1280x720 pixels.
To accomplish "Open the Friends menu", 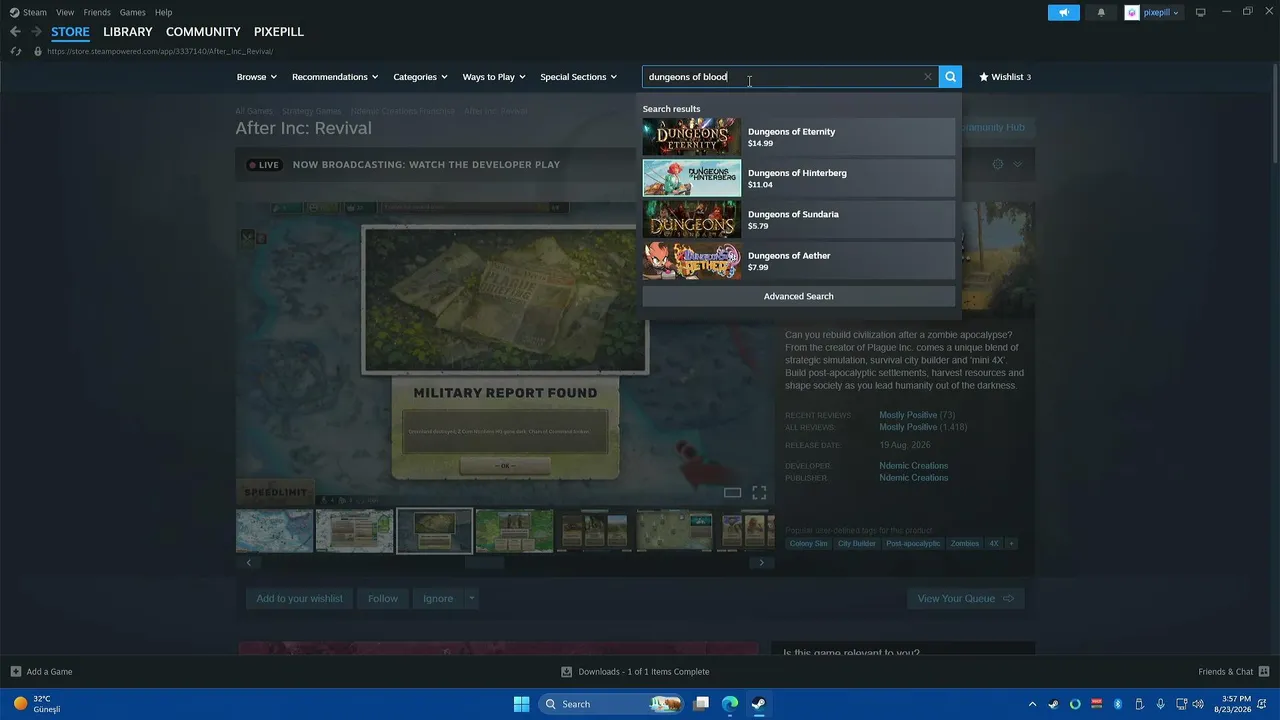I will 97,12.
